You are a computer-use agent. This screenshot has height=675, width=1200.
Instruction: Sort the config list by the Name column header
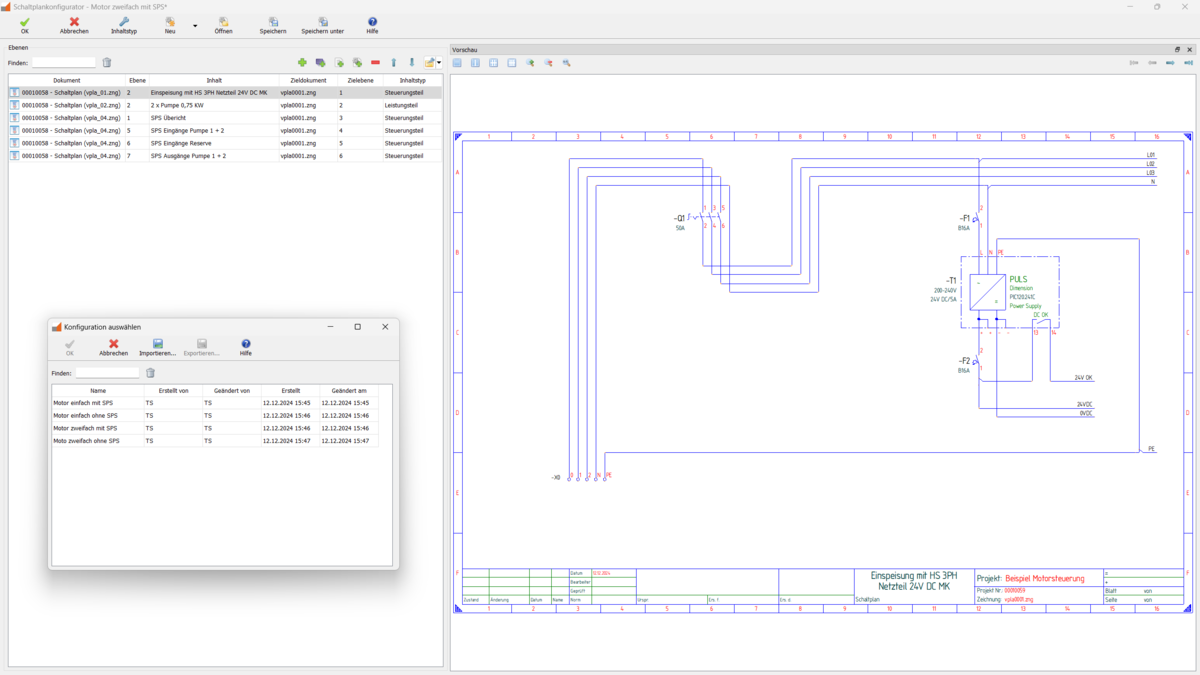pyautogui.click(x=98, y=391)
